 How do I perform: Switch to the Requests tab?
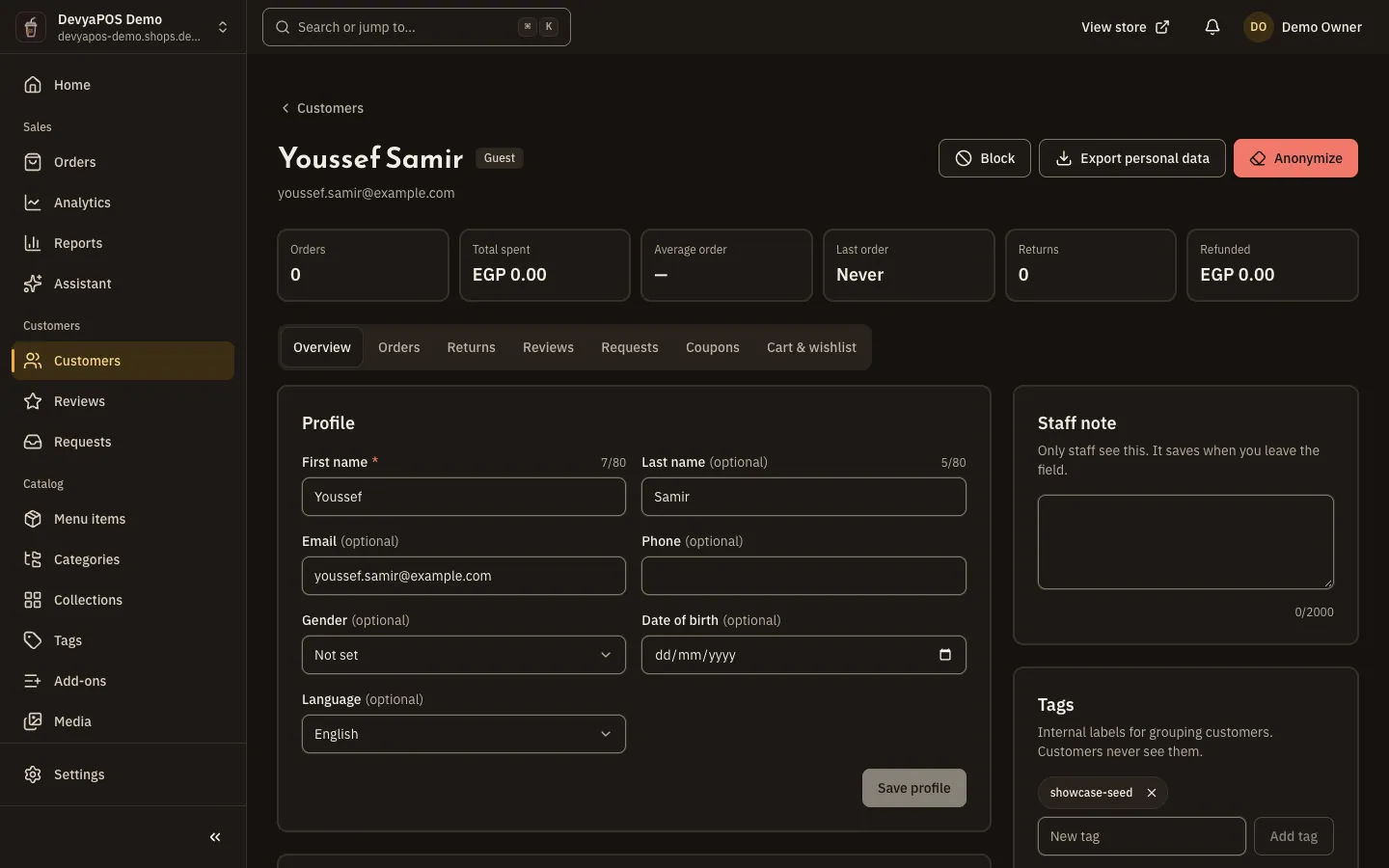point(630,347)
